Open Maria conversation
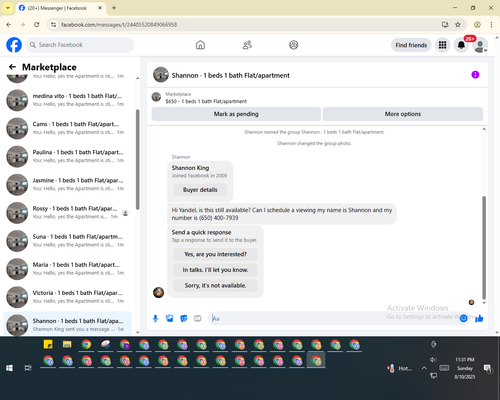The image size is (500, 400). coord(67,269)
